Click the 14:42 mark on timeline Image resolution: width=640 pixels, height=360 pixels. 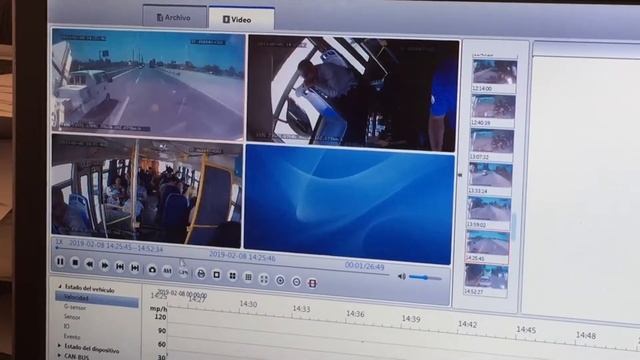(x=467, y=324)
